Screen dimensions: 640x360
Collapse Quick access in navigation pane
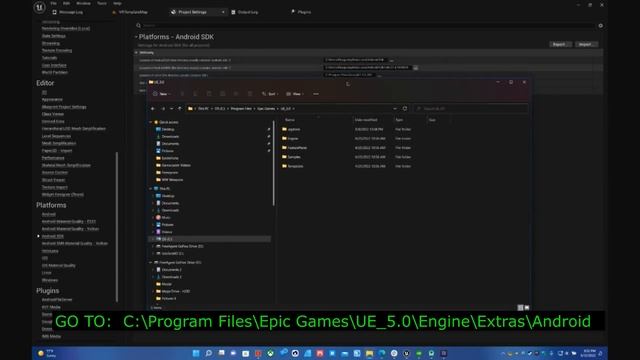click(151, 122)
